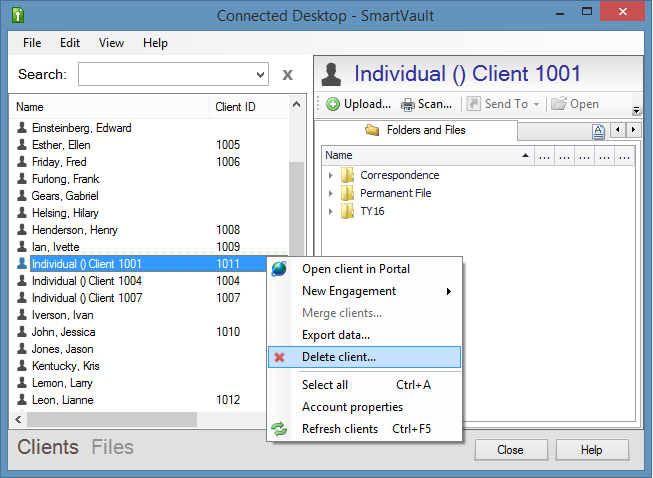
Task: Expand New Engagement submenu arrow
Action: 449,291
